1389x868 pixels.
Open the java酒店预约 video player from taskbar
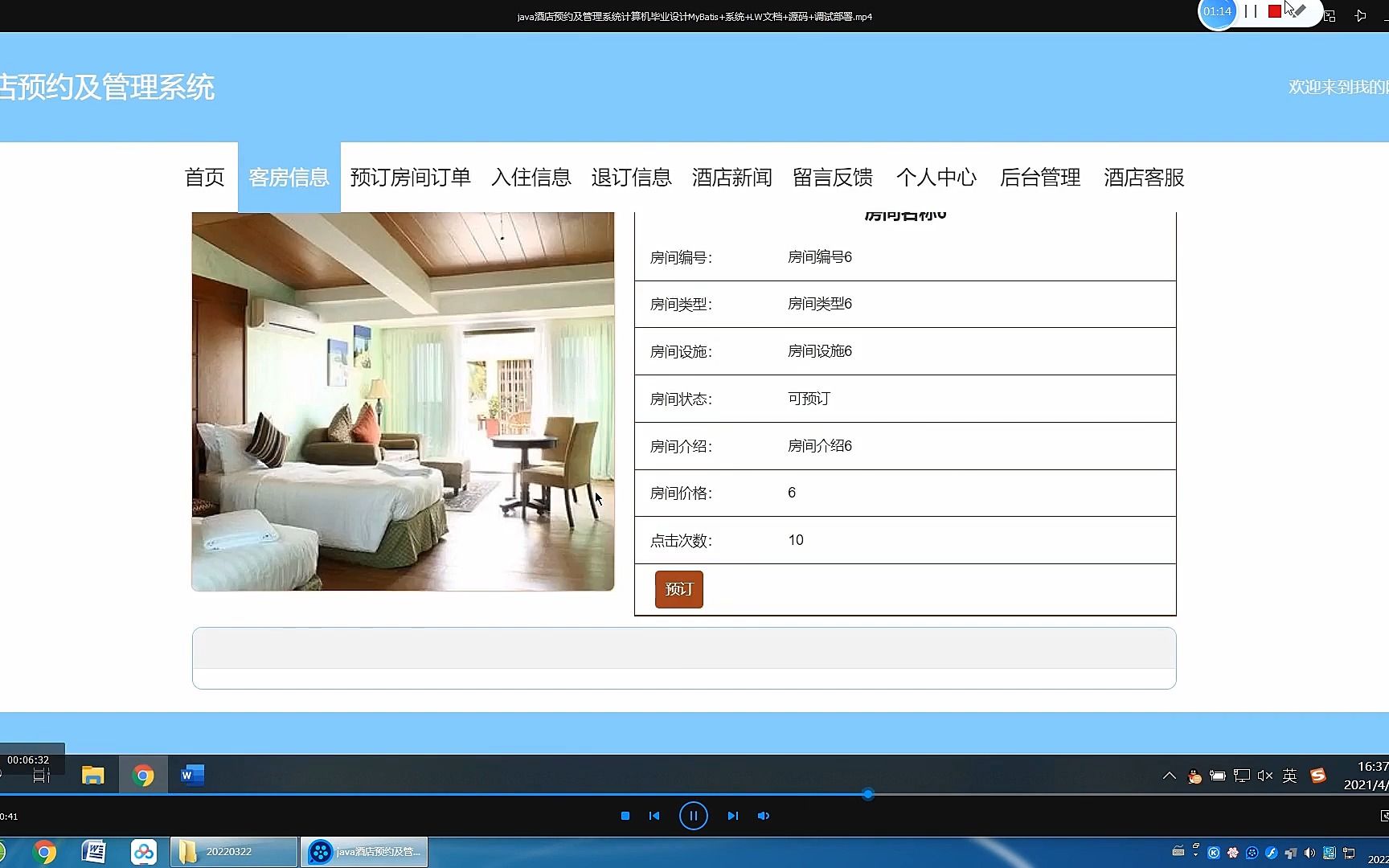pyautogui.click(x=363, y=852)
